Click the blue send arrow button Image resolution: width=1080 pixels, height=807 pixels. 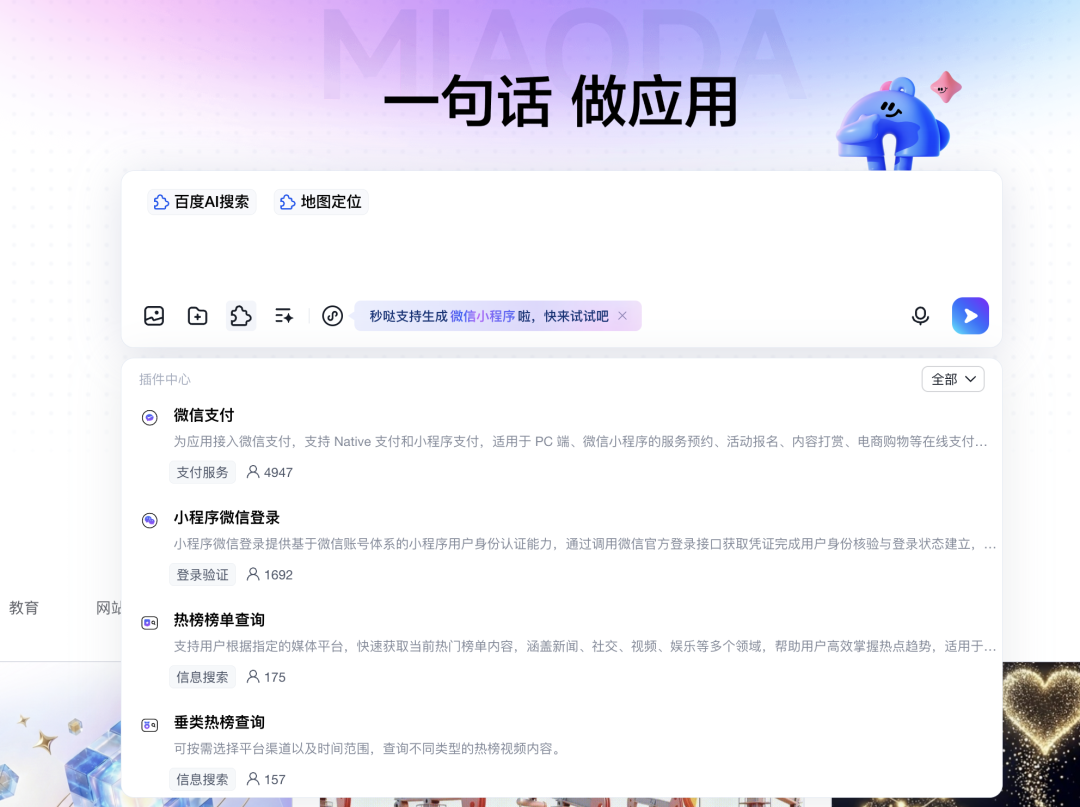(x=970, y=316)
